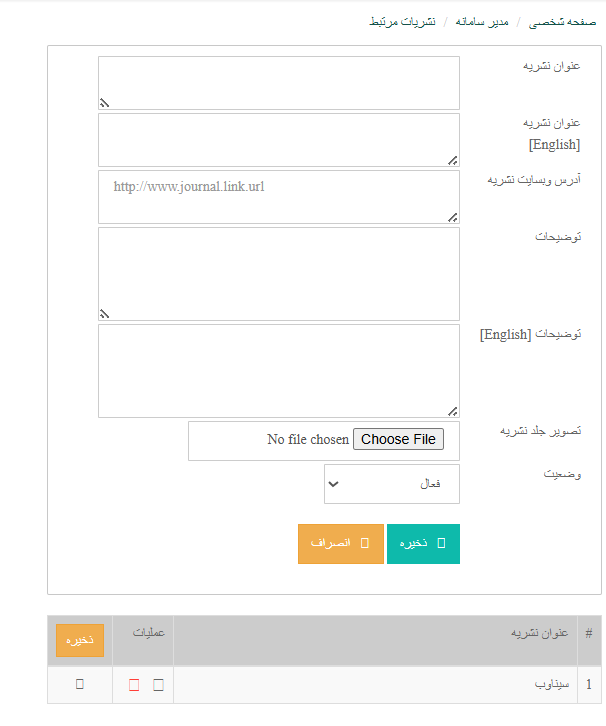Click orange ذخیره button in table header
Image resolution: width=606 pixels, height=726 pixels.
click(x=80, y=640)
